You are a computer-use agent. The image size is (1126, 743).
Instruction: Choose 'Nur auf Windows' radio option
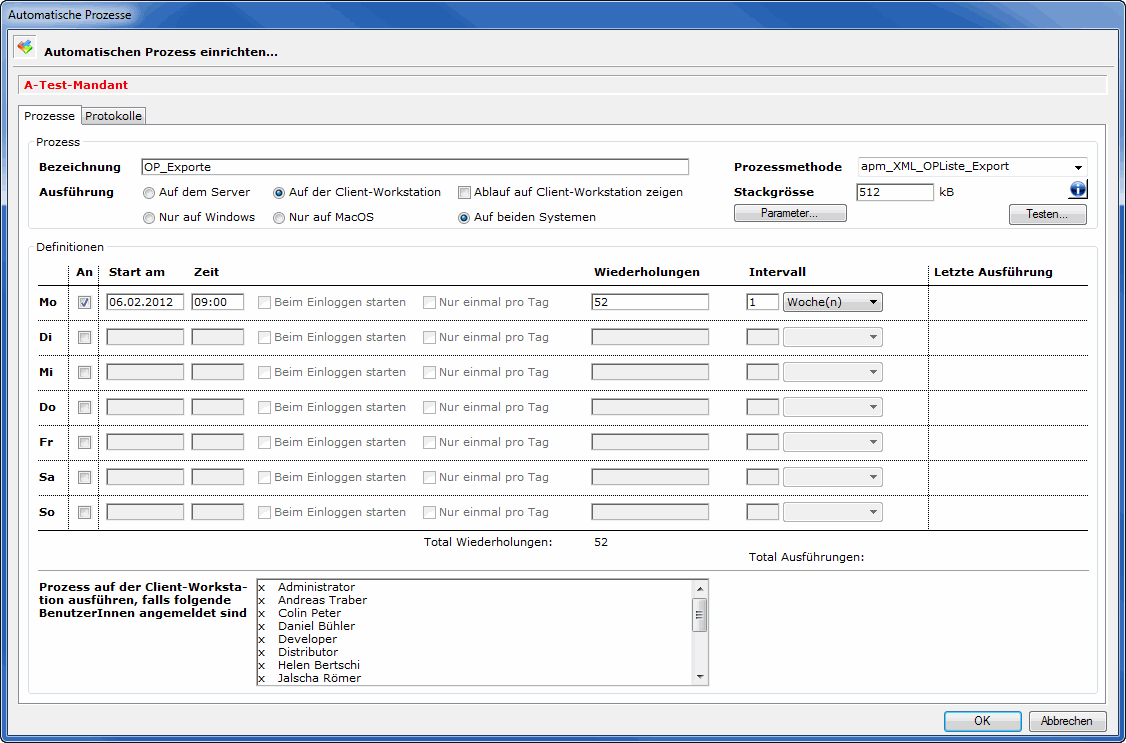[149, 217]
